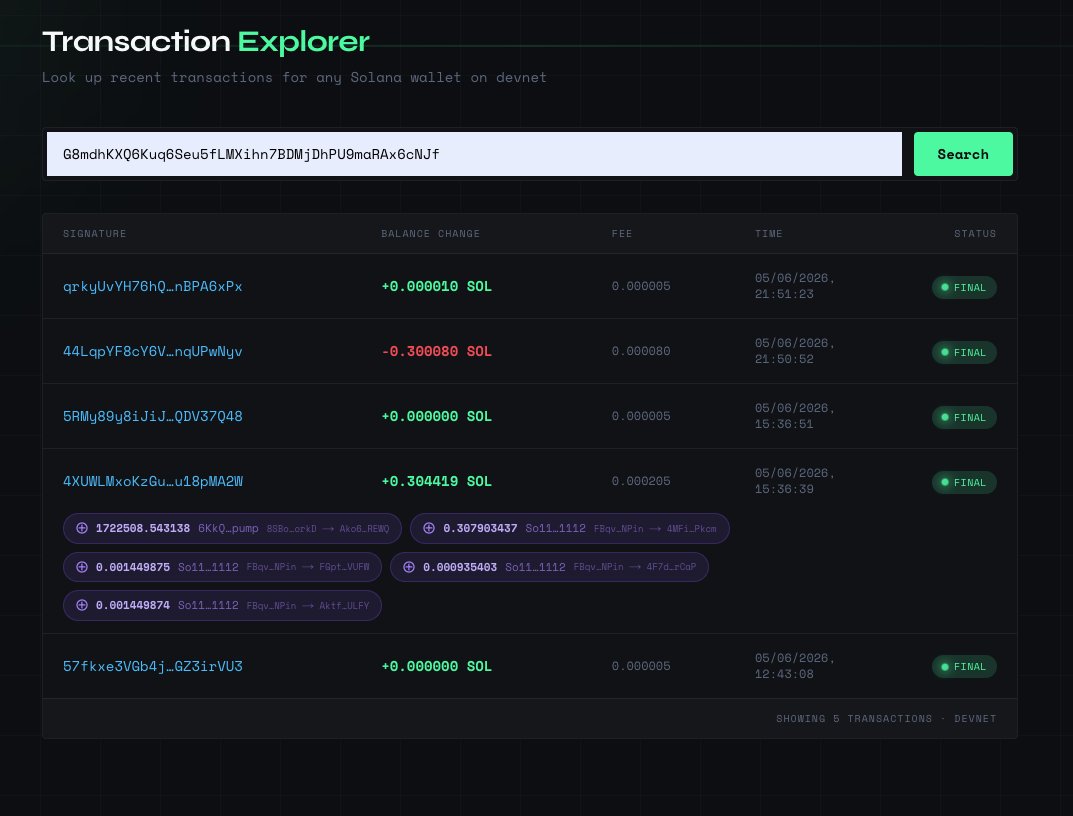The image size is (1073, 816).
Task: Click the FEE column header
Action: (x=622, y=233)
